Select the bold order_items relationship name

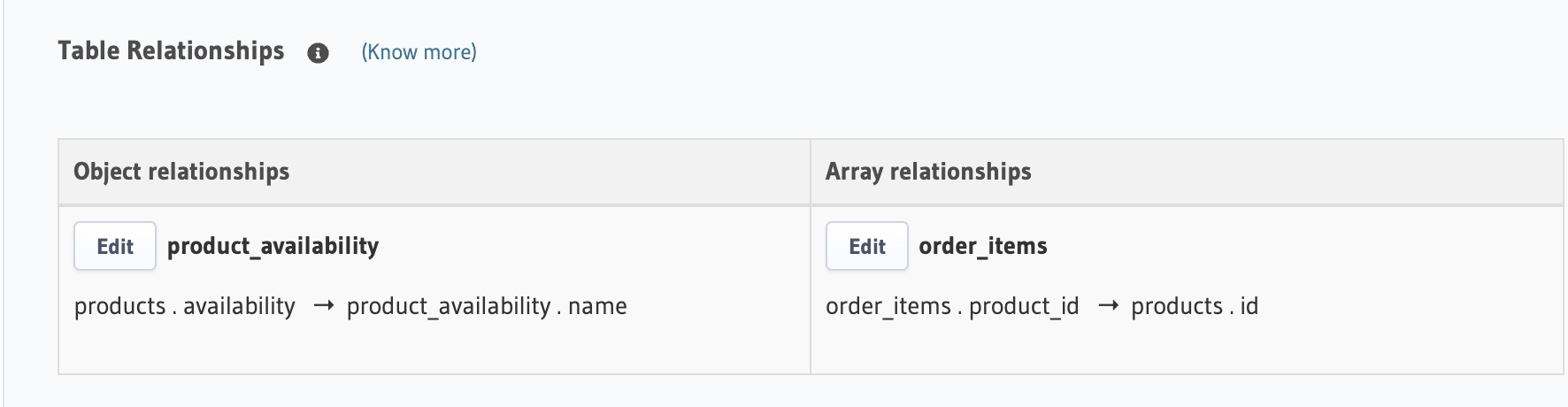tap(982, 246)
